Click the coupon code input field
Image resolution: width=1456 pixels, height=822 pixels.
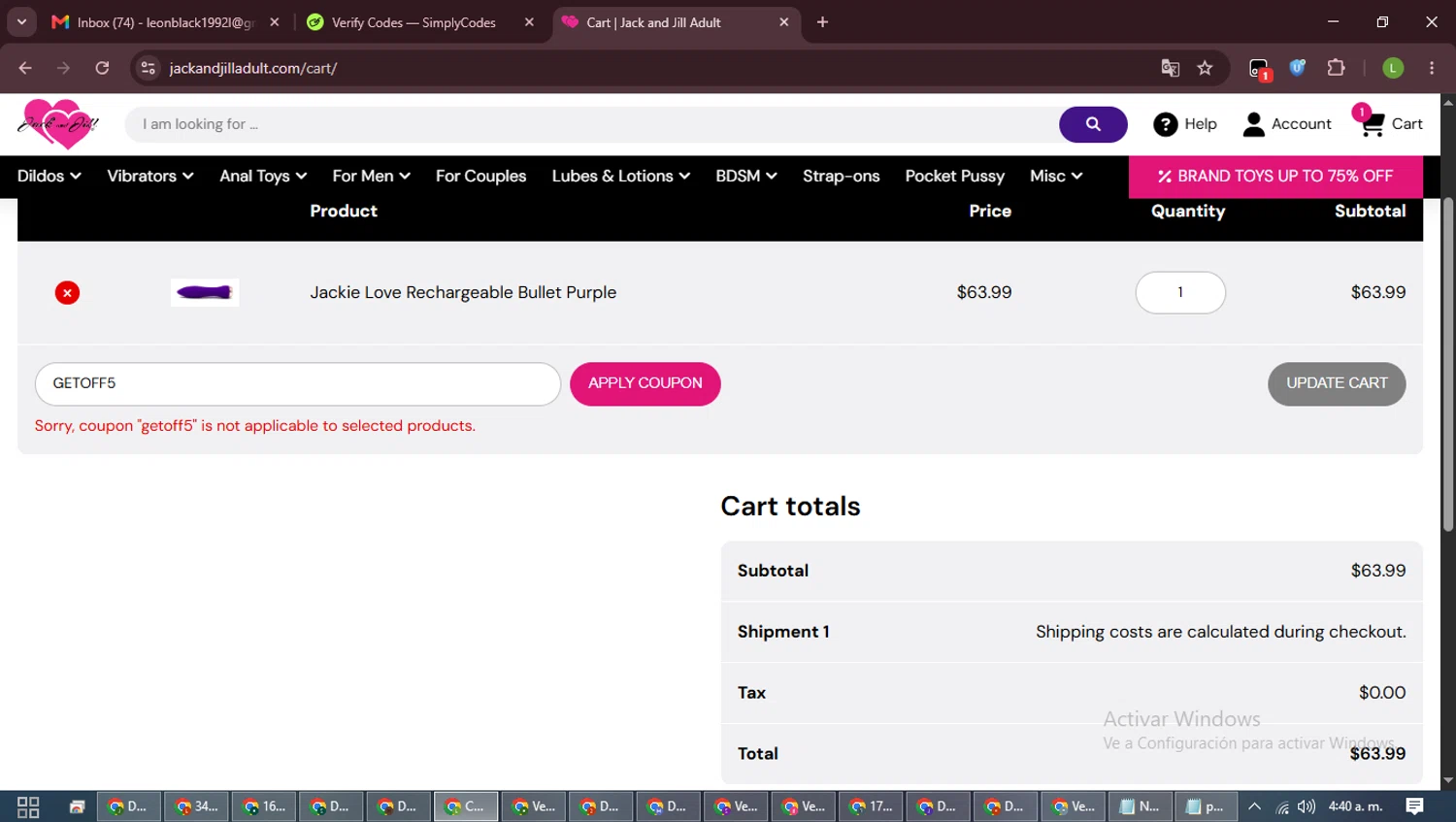coord(298,383)
